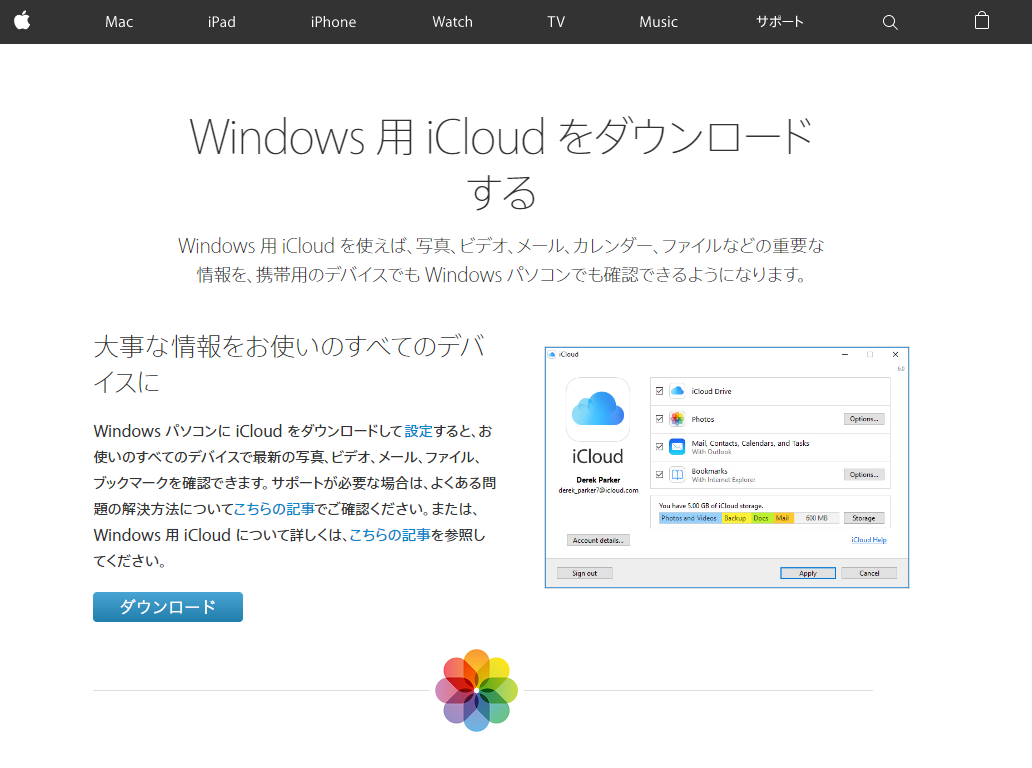Click Options button for Photos

864,419
